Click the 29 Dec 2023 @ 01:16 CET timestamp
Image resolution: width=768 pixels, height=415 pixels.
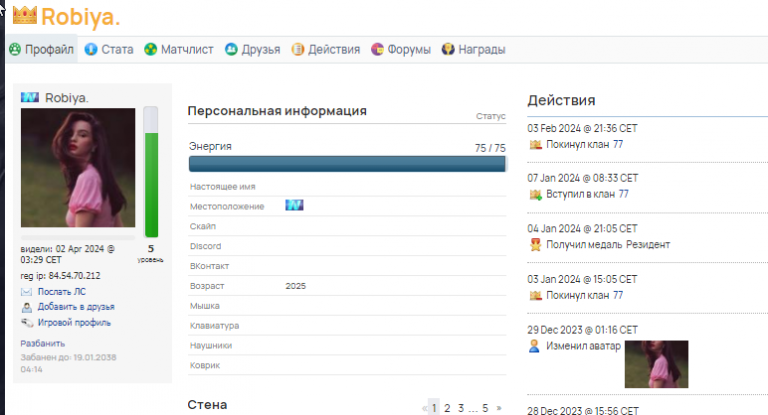point(582,330)
